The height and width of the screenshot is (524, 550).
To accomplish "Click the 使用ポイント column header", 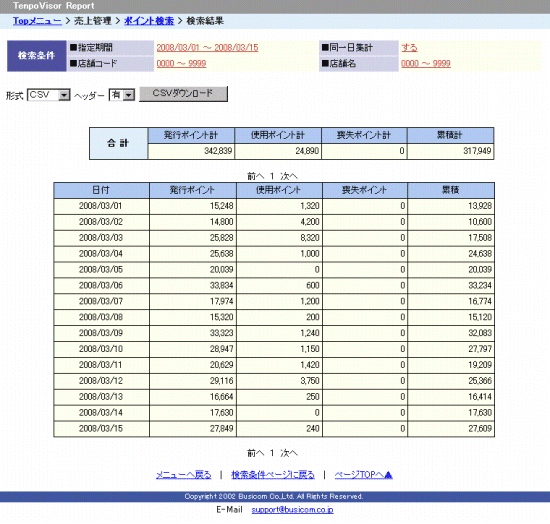I will [x=279, y=190].
